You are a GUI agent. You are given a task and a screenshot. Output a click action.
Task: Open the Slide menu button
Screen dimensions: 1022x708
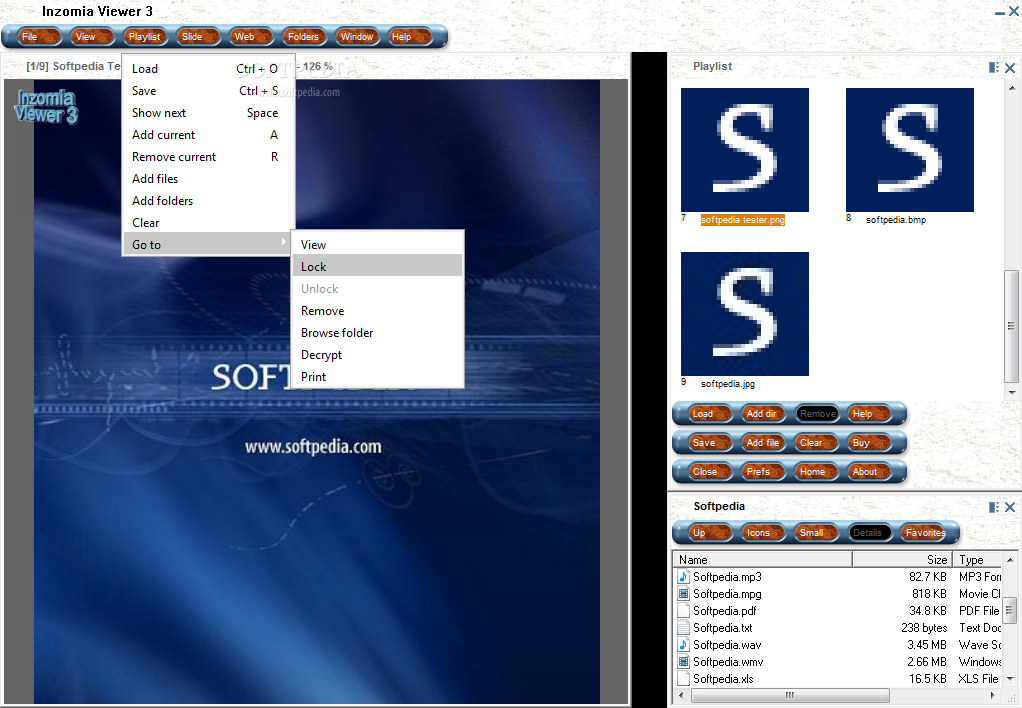point(197,37)
